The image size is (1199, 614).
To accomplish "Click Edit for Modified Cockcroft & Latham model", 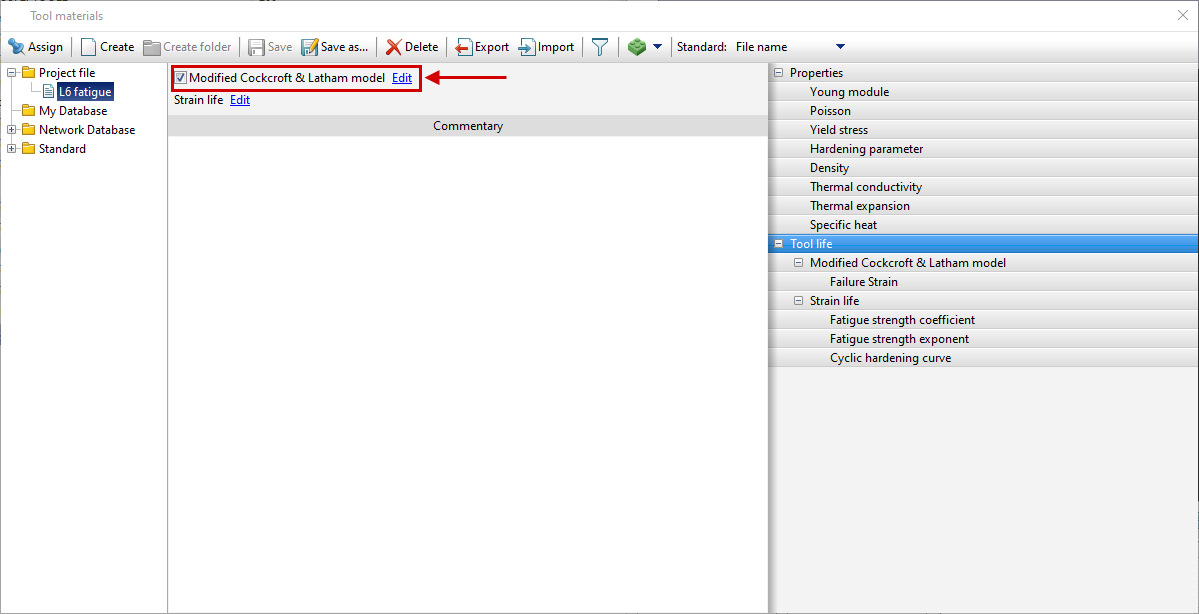I will tap(402, 77).
